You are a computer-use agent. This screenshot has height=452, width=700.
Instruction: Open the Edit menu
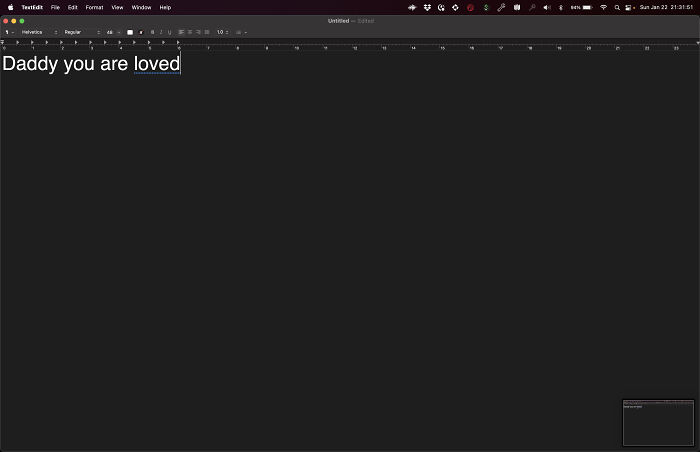click(73, 7)
